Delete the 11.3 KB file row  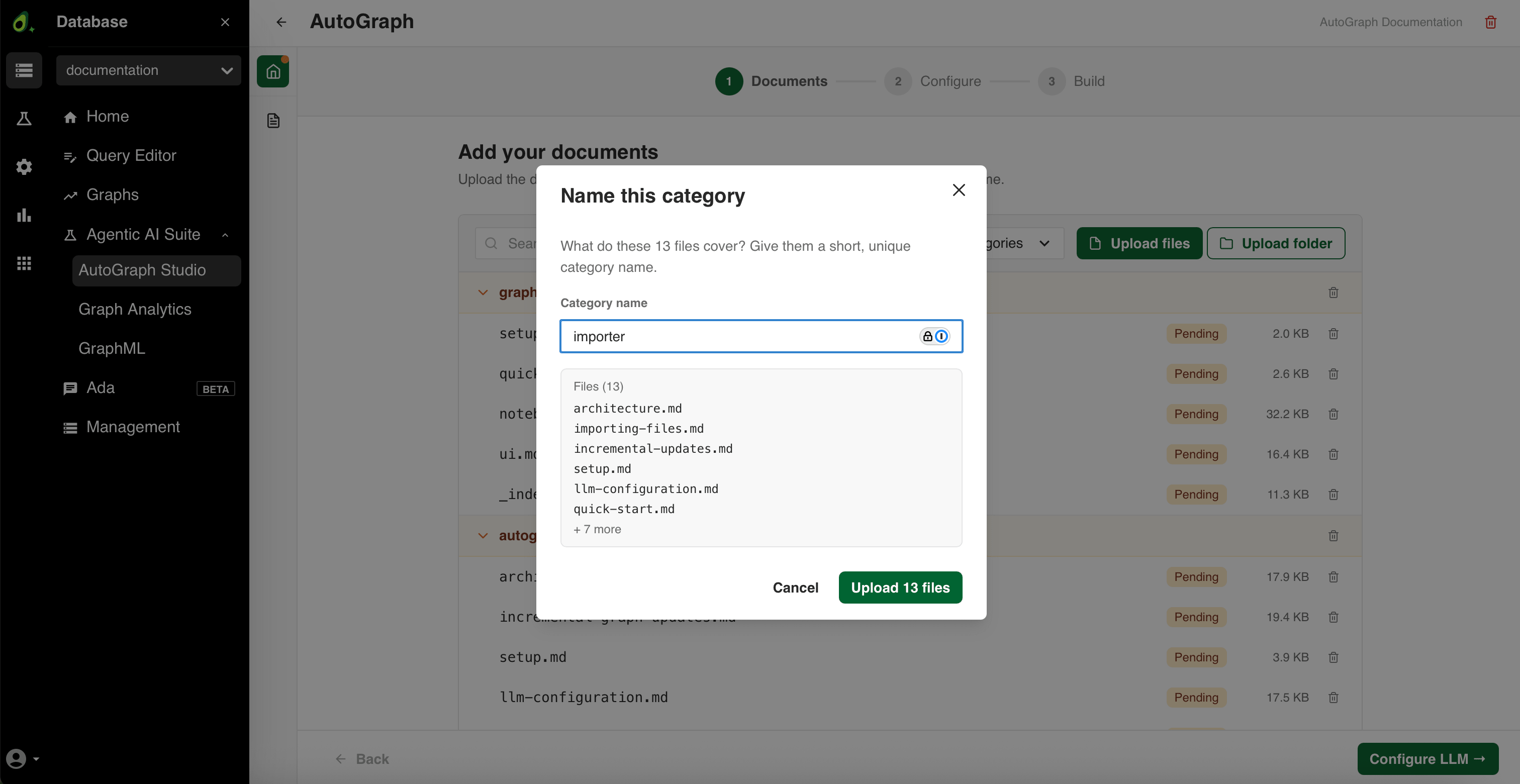pos(1333,495)
